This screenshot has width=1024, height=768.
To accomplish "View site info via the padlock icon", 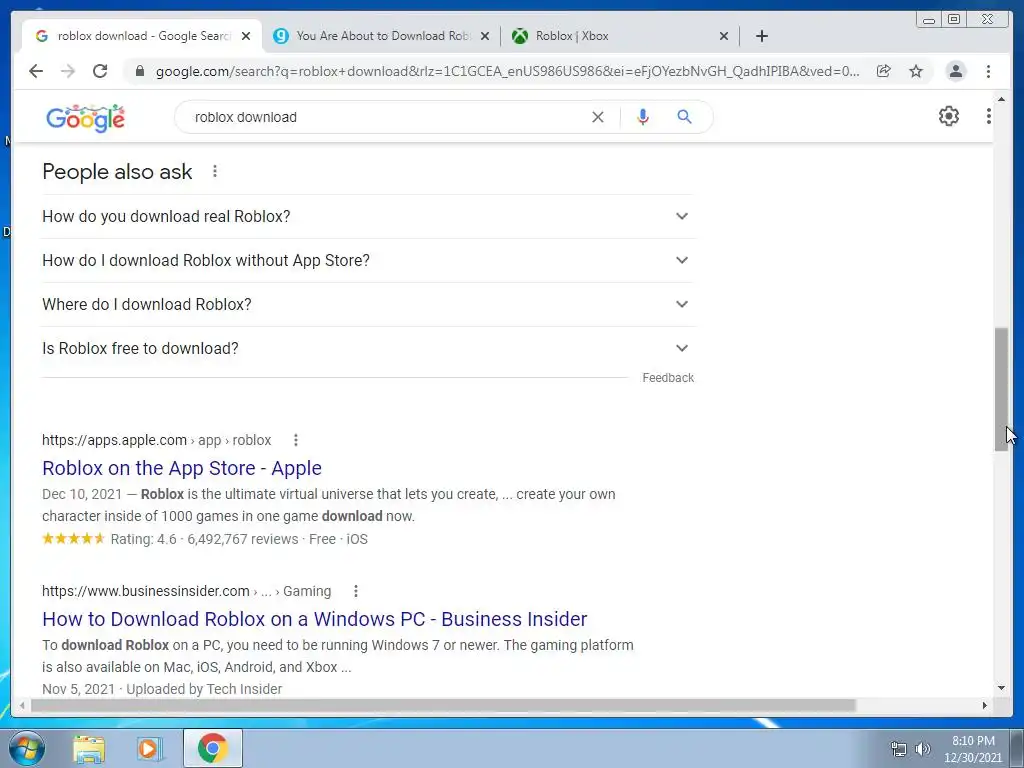I will (x=139, y=71).
